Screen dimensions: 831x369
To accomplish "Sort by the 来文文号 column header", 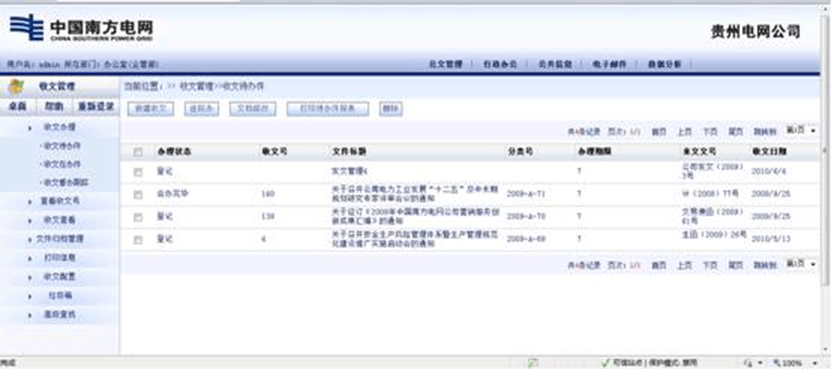I will 699,152.
